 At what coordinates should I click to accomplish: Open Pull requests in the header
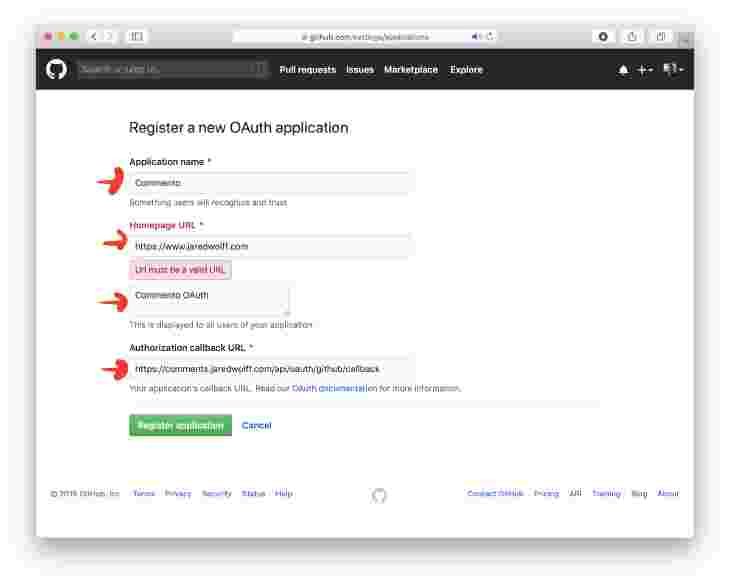pyautogui.click(x=308, y=70)
